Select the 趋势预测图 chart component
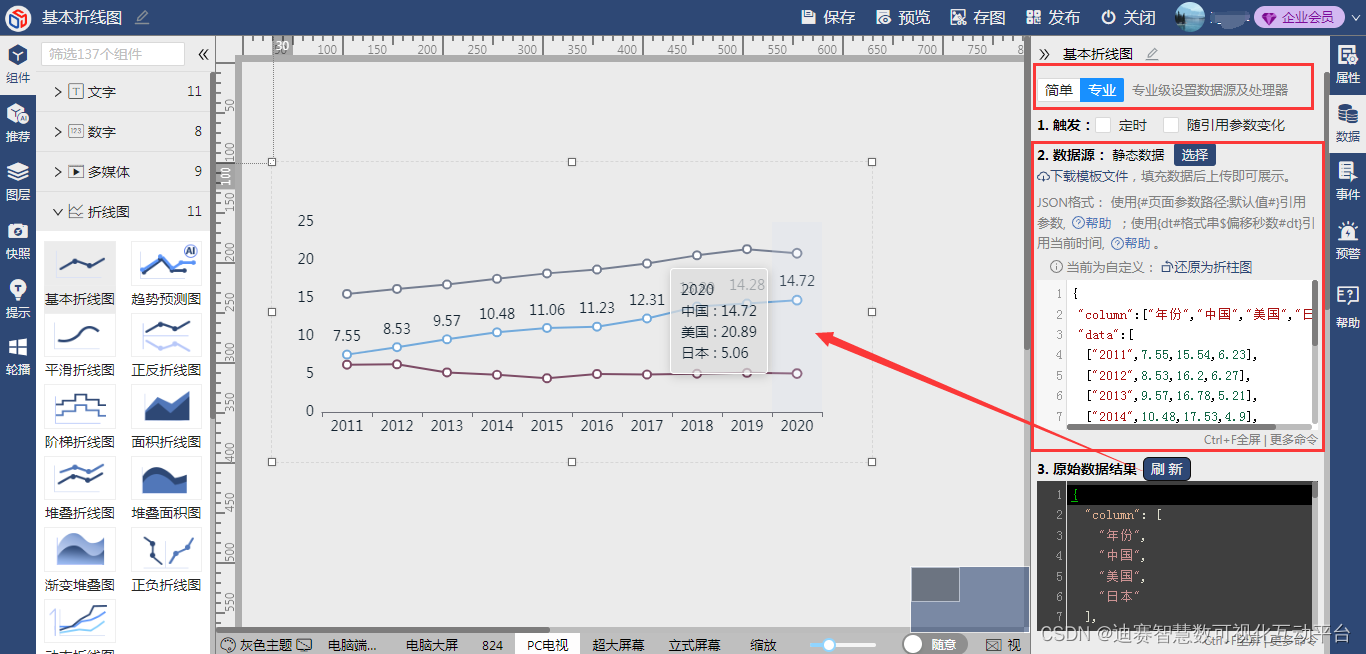 click(x=166, y=273)
